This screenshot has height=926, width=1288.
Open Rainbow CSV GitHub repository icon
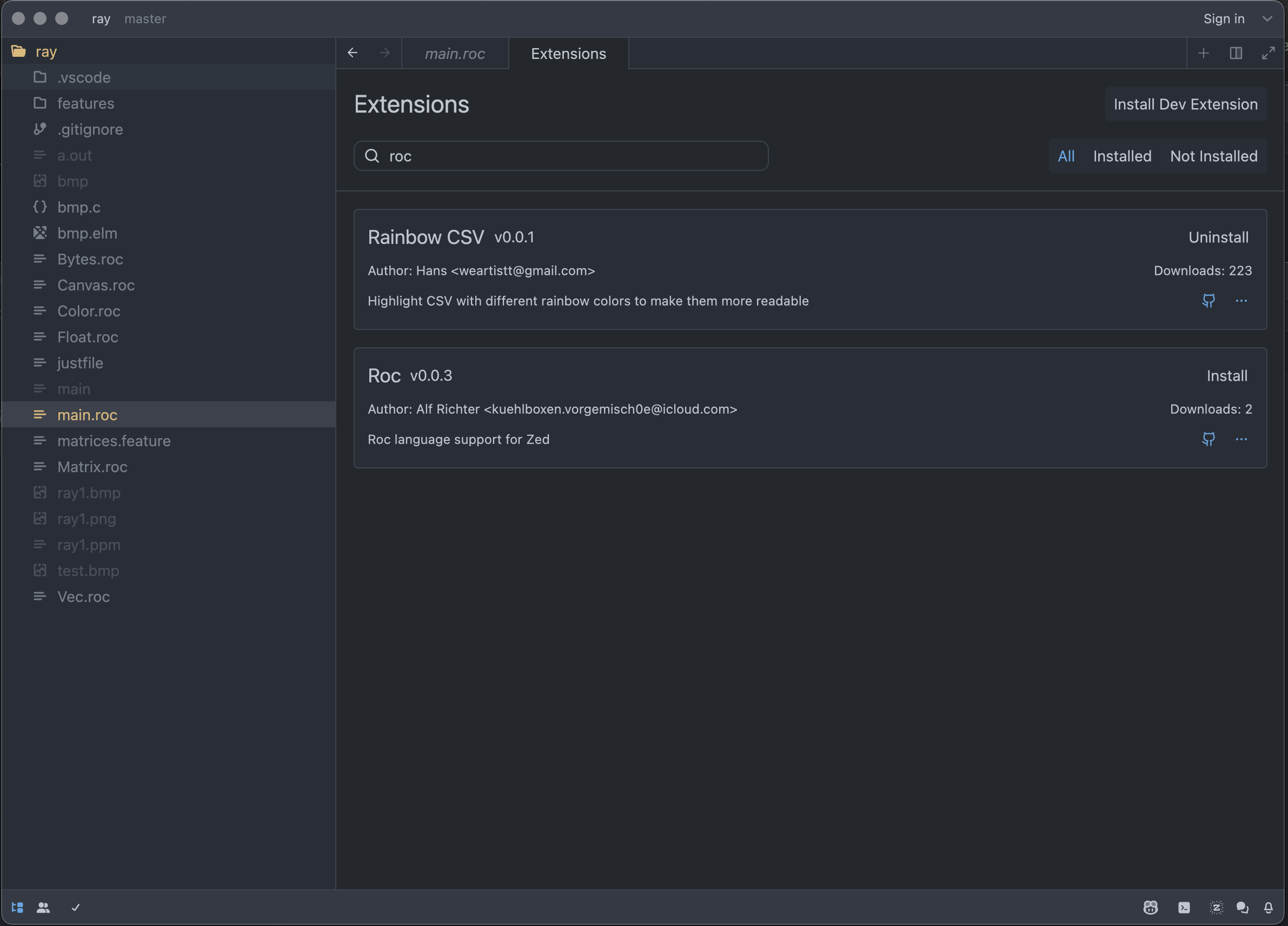(1209, 301)
